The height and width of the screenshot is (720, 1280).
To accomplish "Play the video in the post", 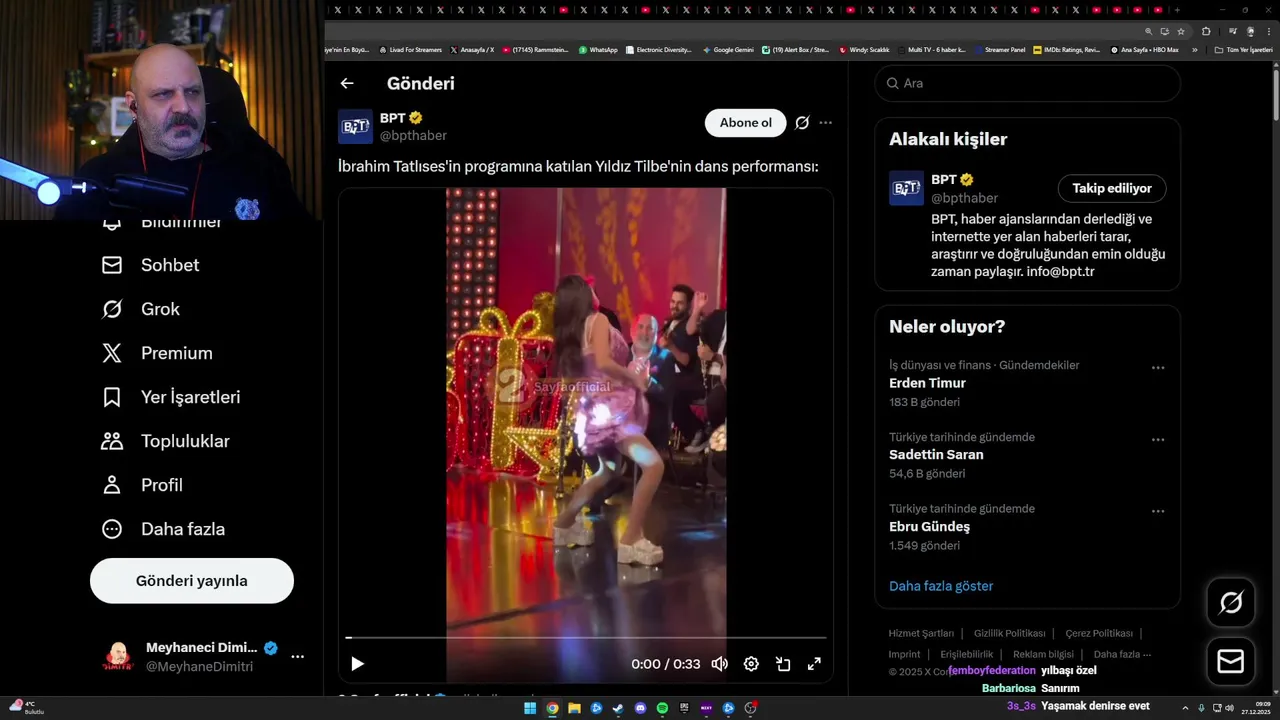I will (x=357, y=664).
